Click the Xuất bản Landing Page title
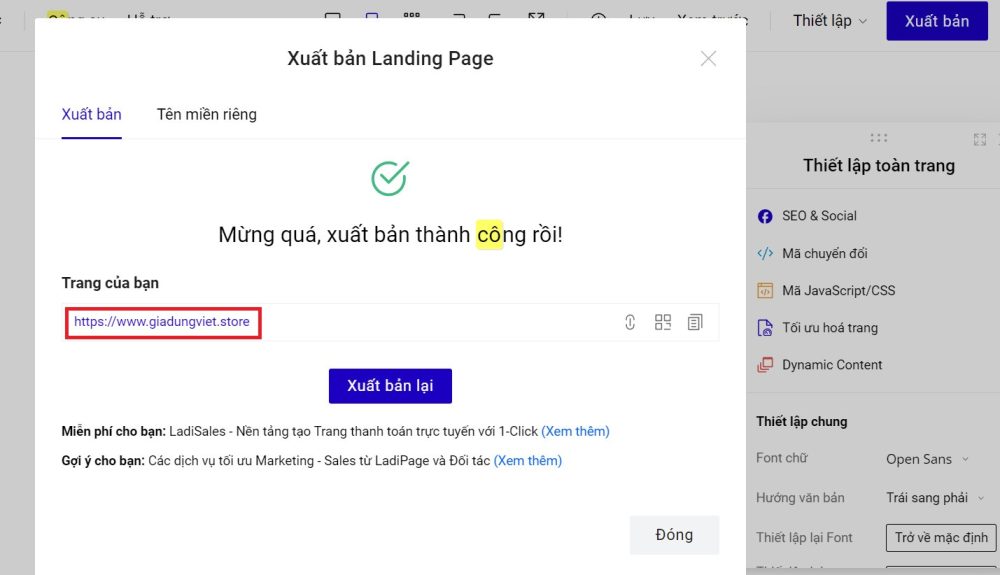This screenshot has height=575, width=1000. click(390, 58)
